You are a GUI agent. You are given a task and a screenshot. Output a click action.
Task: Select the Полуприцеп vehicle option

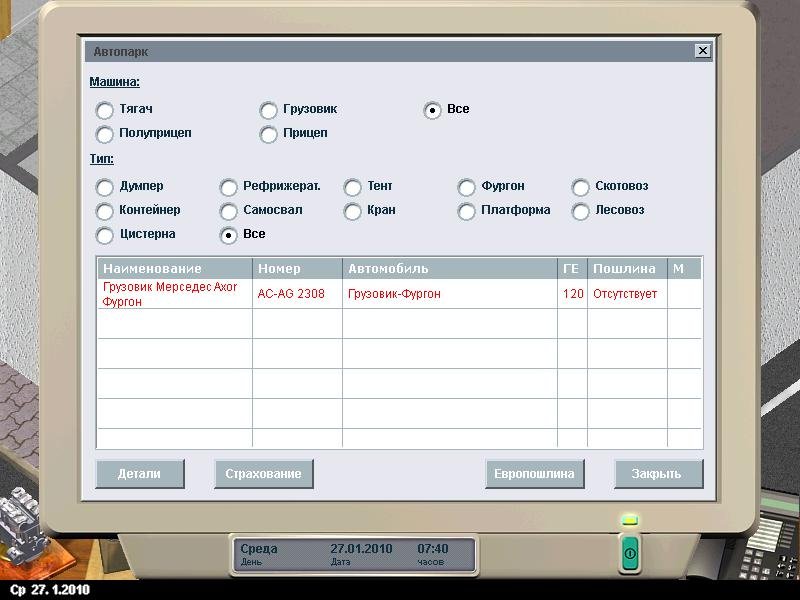(105, 134)
